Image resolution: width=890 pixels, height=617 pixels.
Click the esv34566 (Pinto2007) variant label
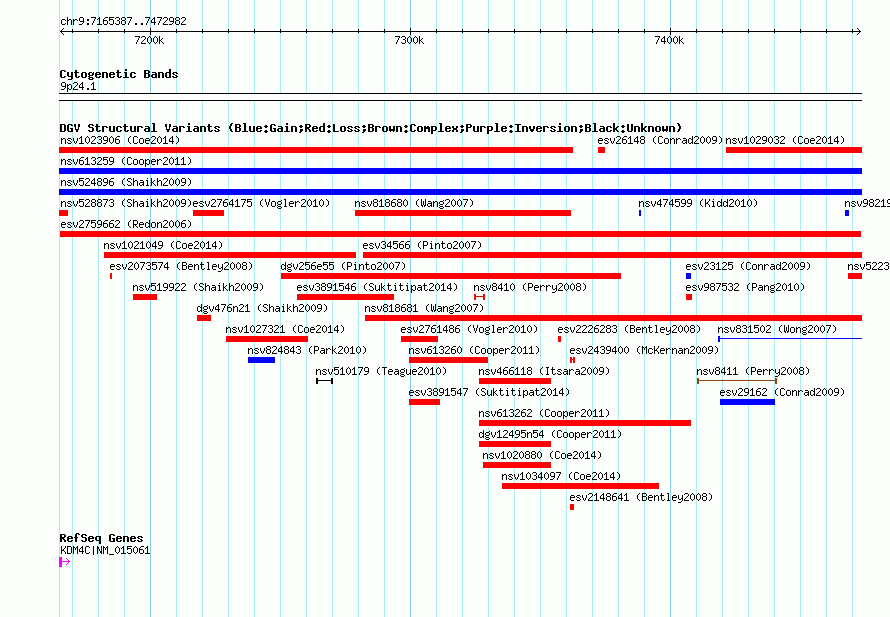coord(422,245)
